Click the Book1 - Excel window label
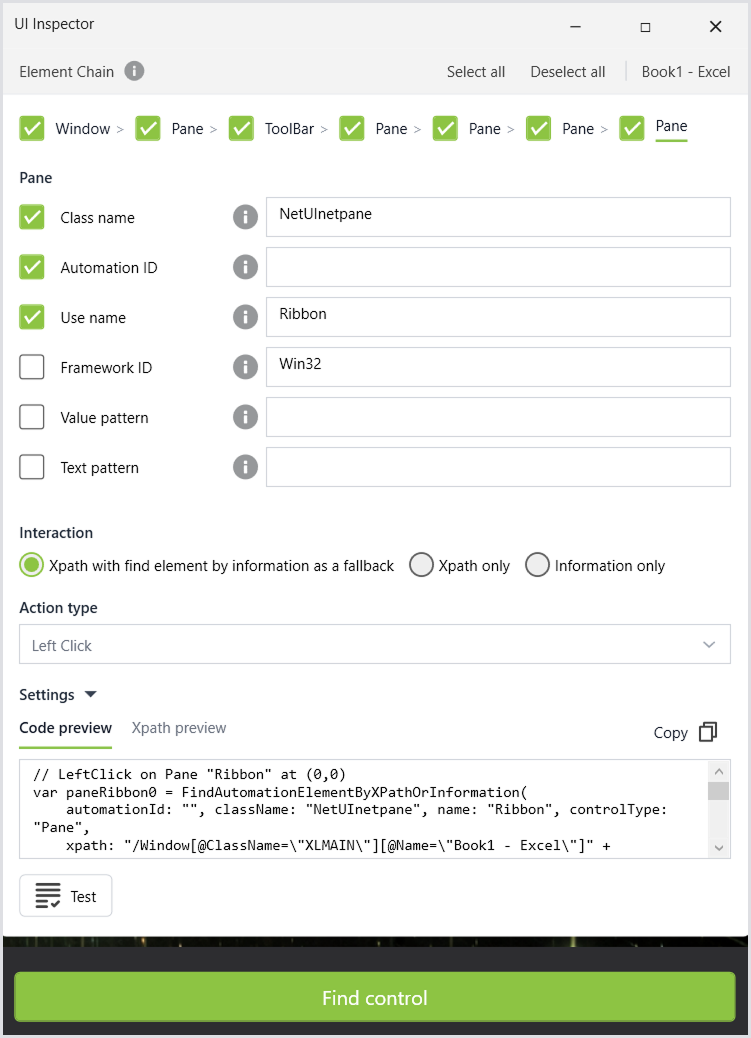Viewport: 751px width, 1038px height. 686,71
